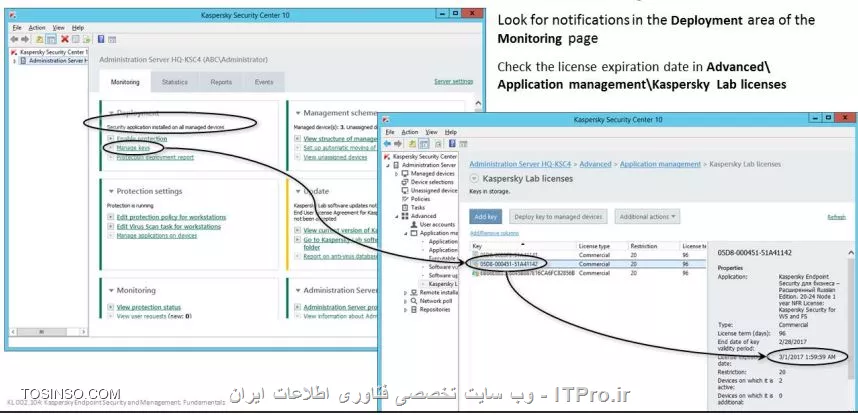Click the Forward arrow in the front window toolbar
The height and width of the screenshot is (415, 858).
click(x=398, y=143)
